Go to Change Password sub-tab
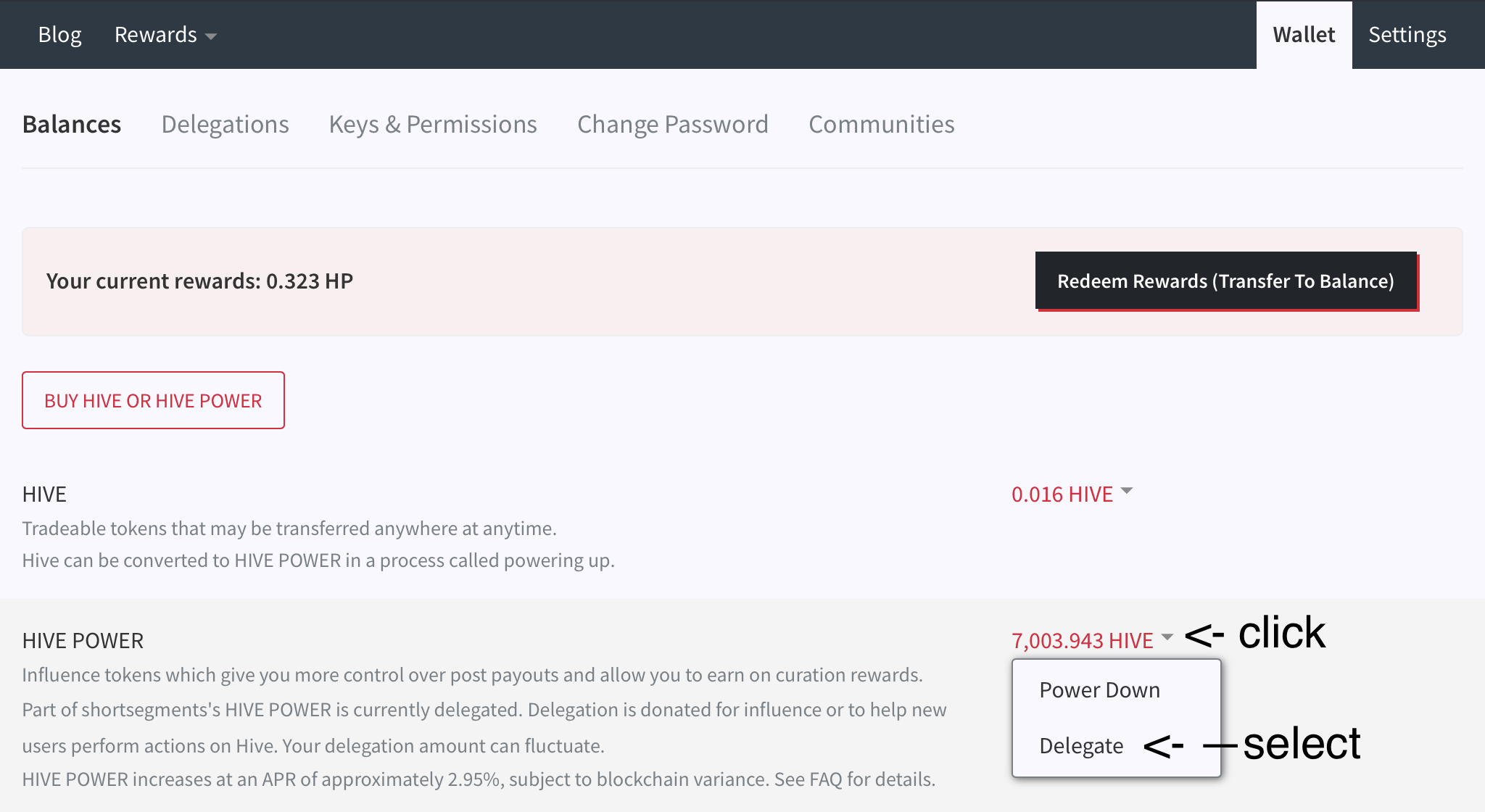 coord(672,124)
